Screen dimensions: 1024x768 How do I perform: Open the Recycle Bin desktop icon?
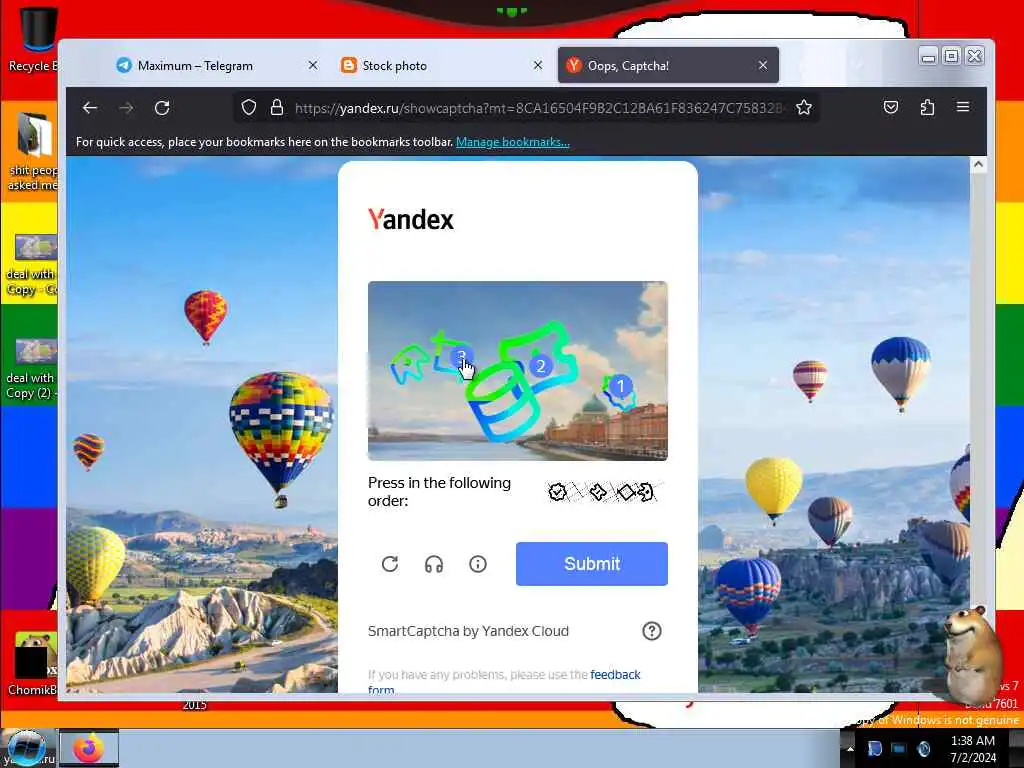[x=36, y=39]
